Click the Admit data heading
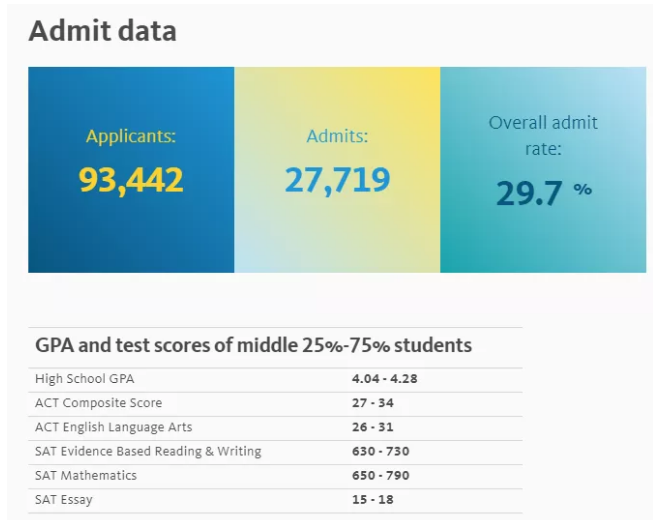The height and width of the screenshot is (520, 653). pyautogui.click(x=102, y=31)
